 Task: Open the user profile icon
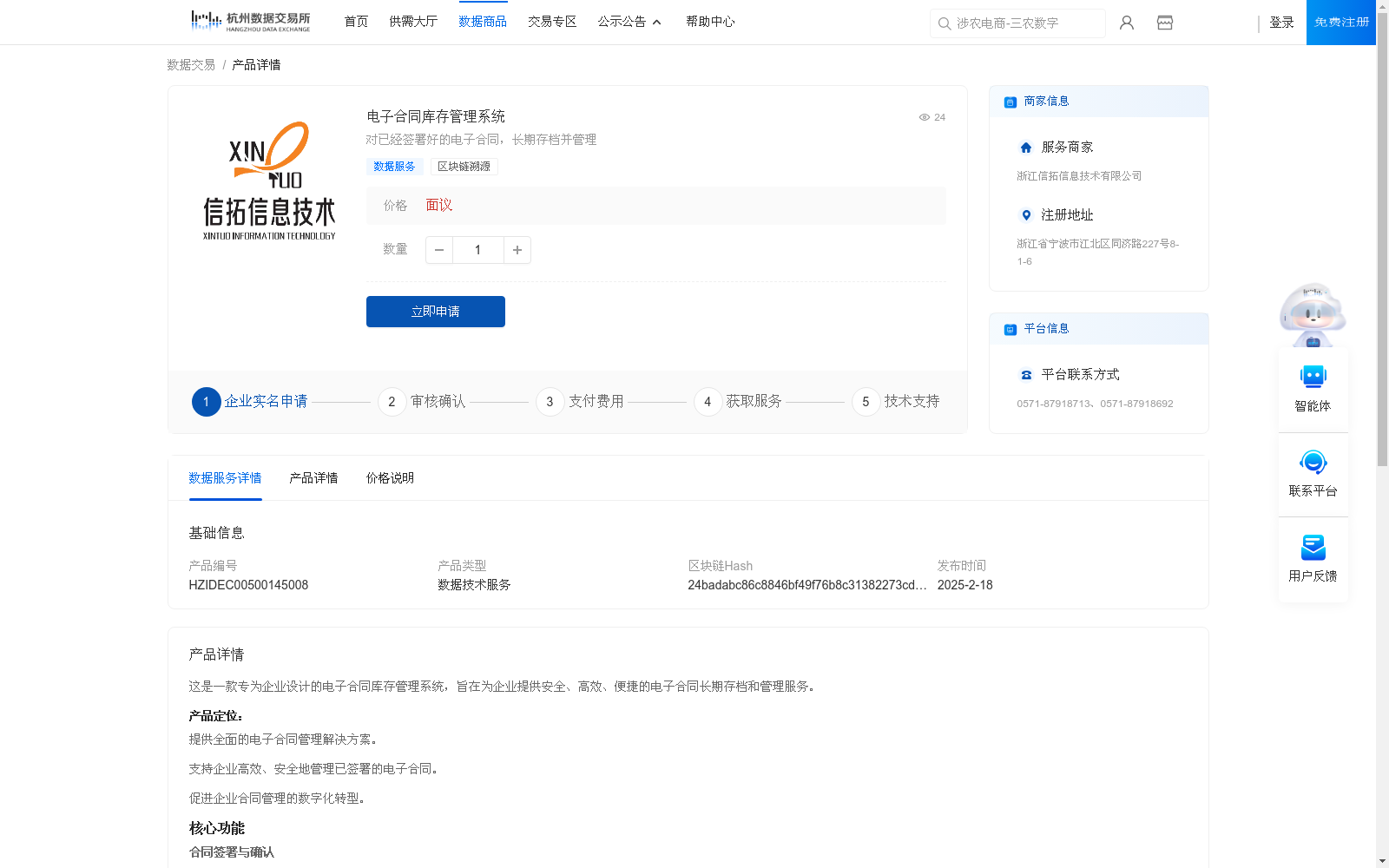pos(1127,23)
